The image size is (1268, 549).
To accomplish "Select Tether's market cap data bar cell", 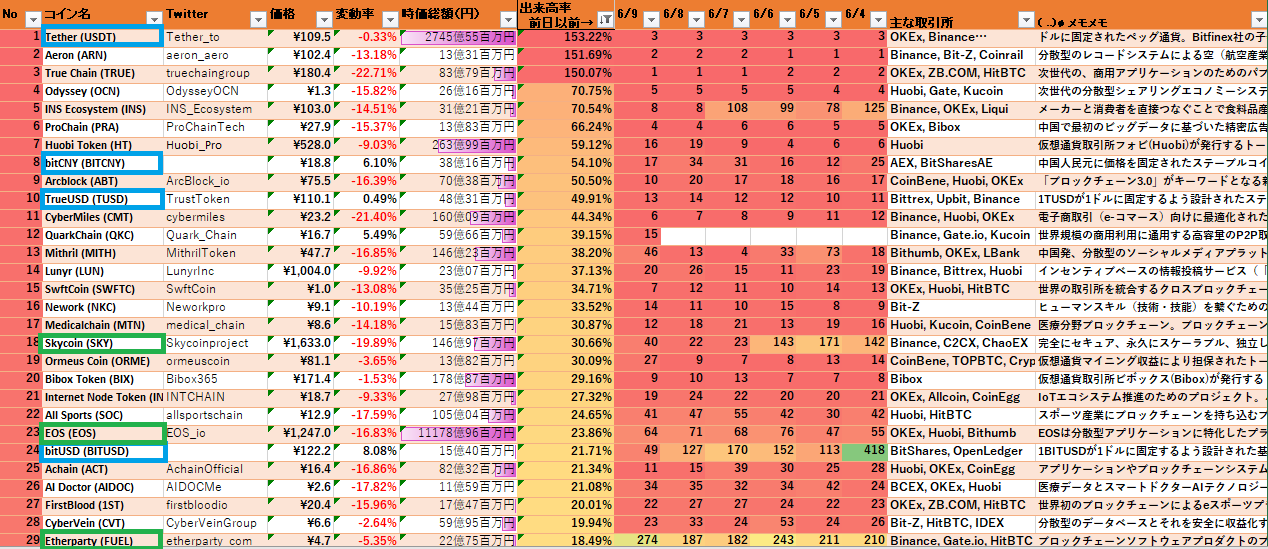I will point(458,37).
